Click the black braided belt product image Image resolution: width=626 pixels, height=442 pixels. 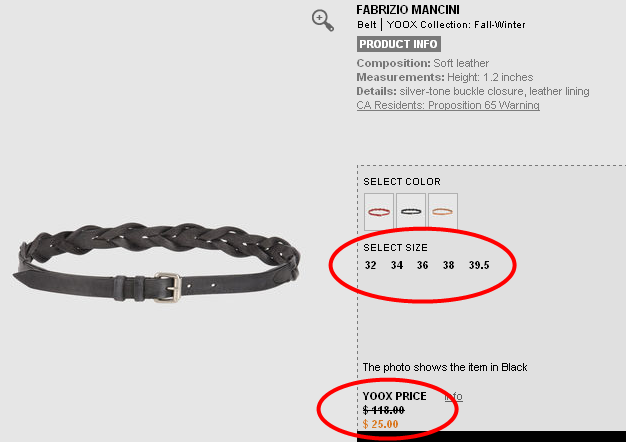pyautogui.click(x=157, y=262)
